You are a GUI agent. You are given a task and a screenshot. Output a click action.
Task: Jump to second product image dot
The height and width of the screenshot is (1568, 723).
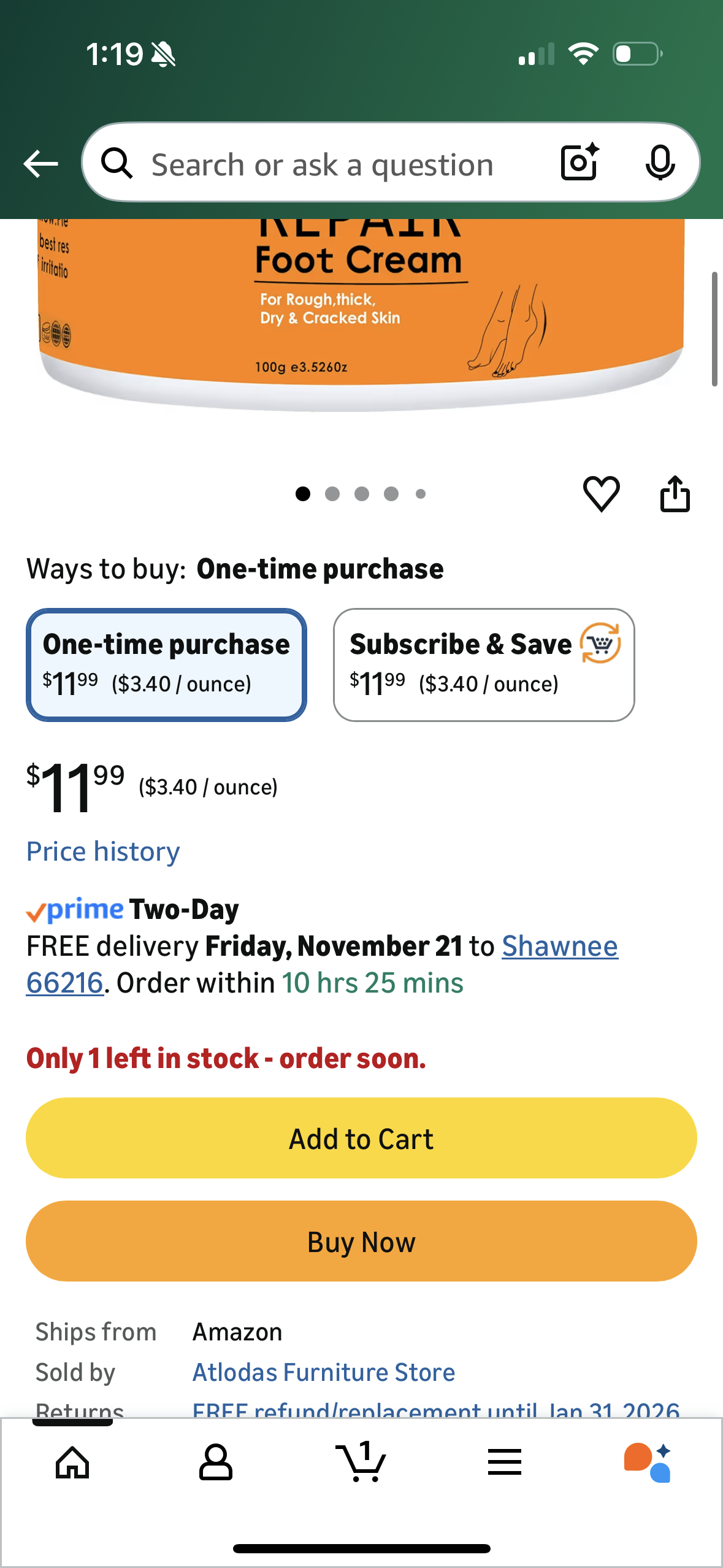(x=332, y=494)
